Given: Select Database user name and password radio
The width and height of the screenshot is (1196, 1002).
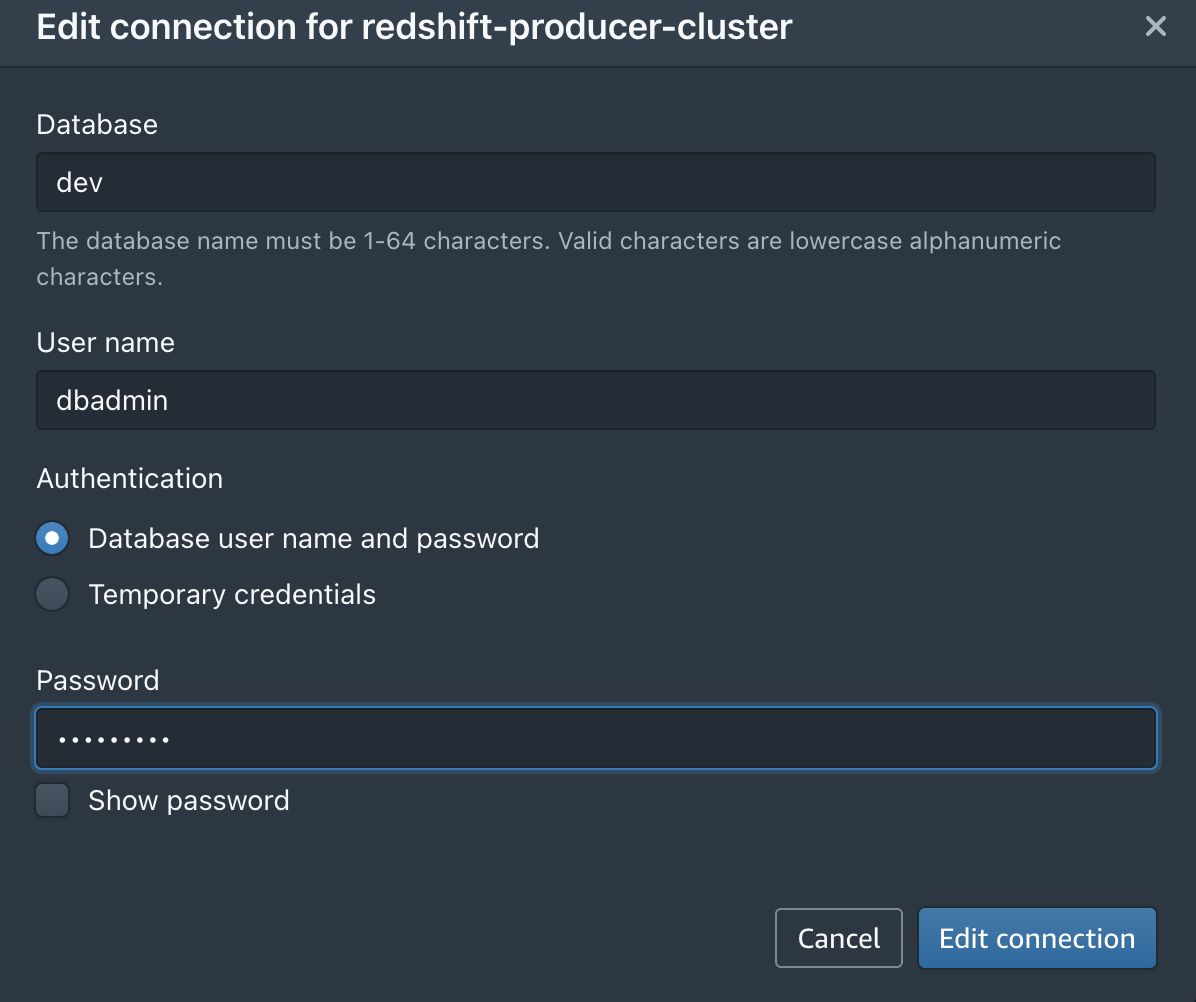Looking at the screenshot, I should pos(52,539).
